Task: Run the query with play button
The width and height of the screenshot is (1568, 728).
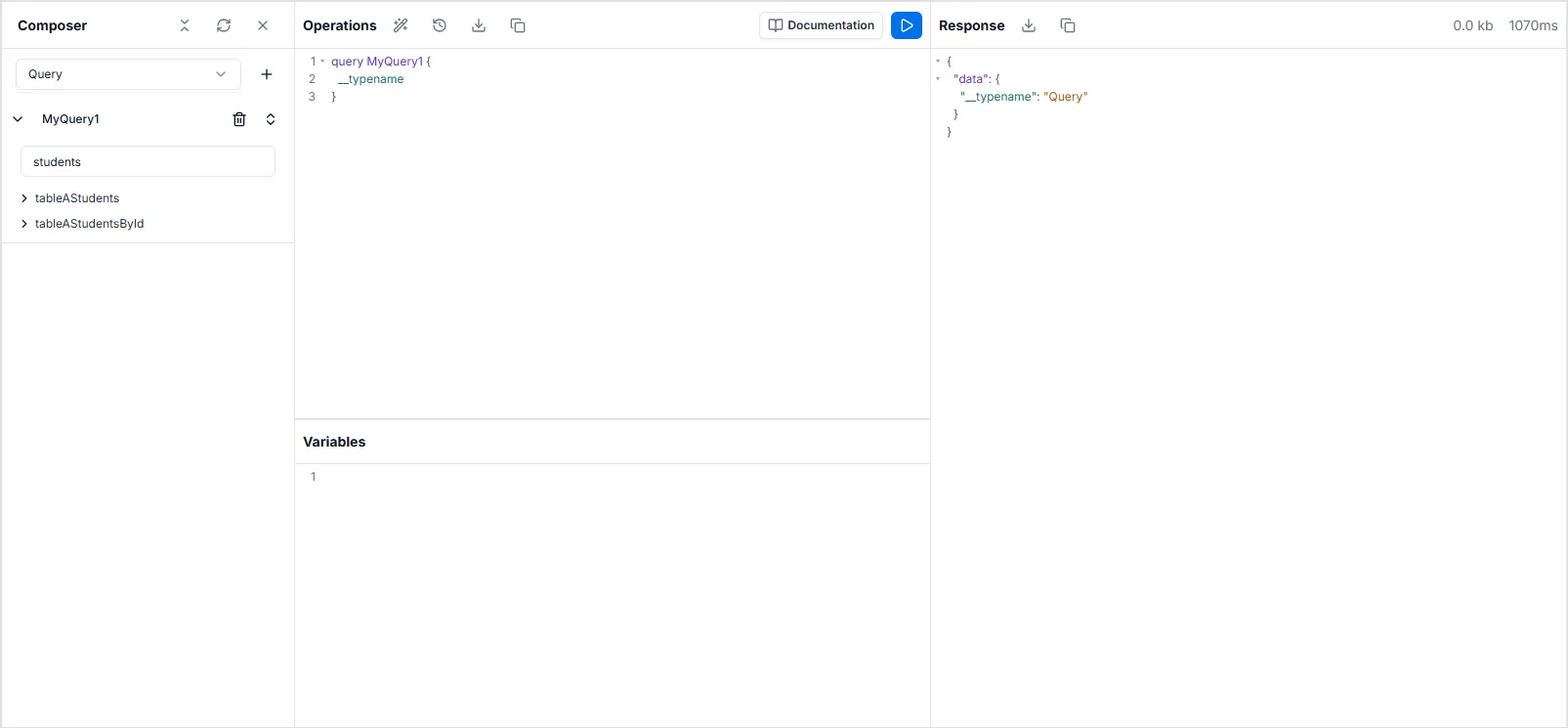Action: [x=907, y=25]
